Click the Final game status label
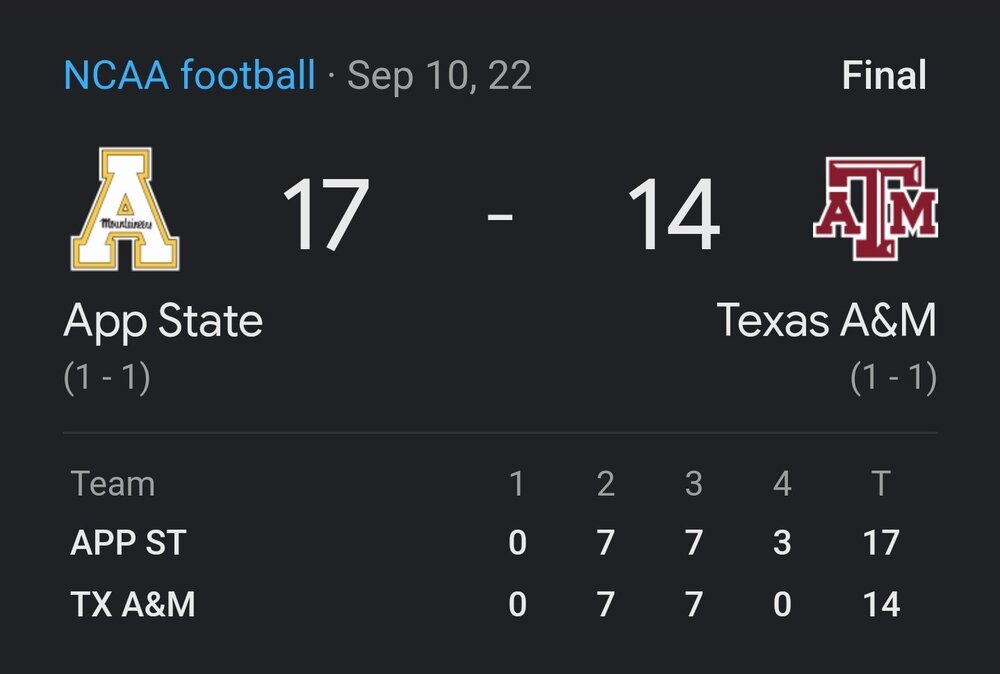The image size is (1000, 674). (884, 76)
